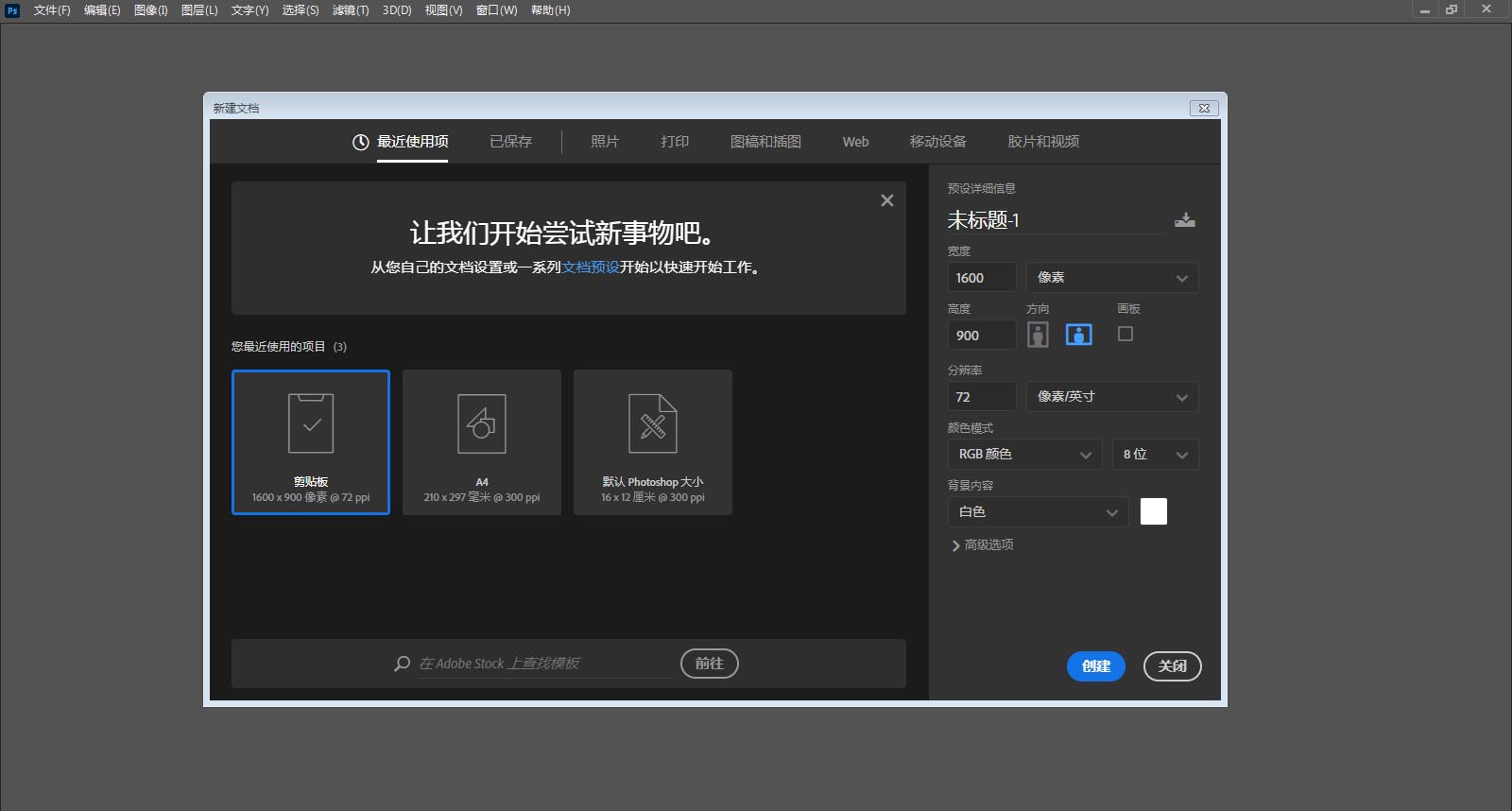Open the 滤镜(T) menu
1512x811 pixels.
pyautogui.click(x=351, y=10)
